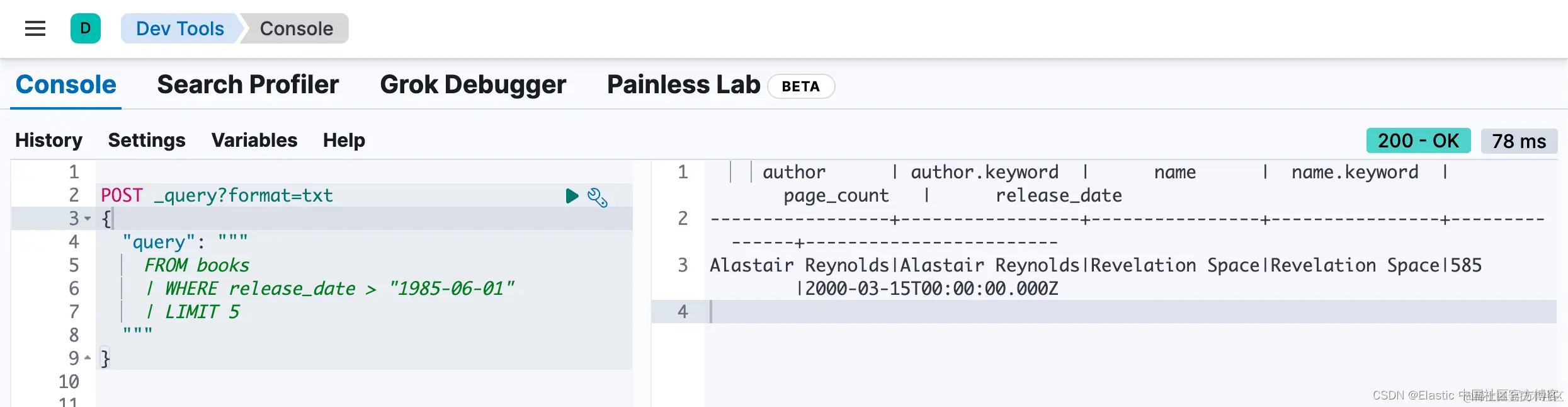1568x407 pixels.
Task: Place cursor on the LIMIT 5 line
Action: [202, 312]
